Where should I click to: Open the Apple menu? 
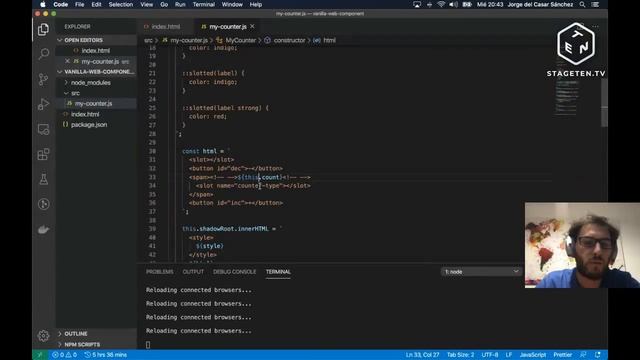(x=42, y=4)
